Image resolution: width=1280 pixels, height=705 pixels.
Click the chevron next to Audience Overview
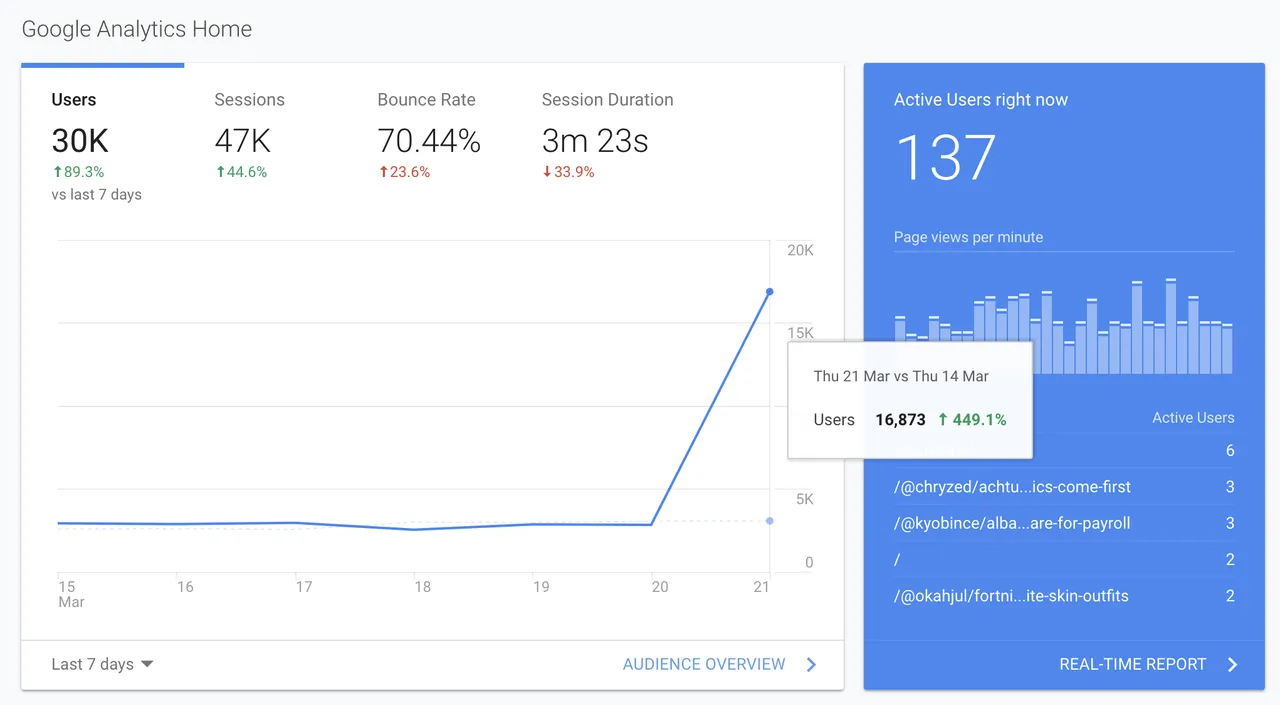811,664
